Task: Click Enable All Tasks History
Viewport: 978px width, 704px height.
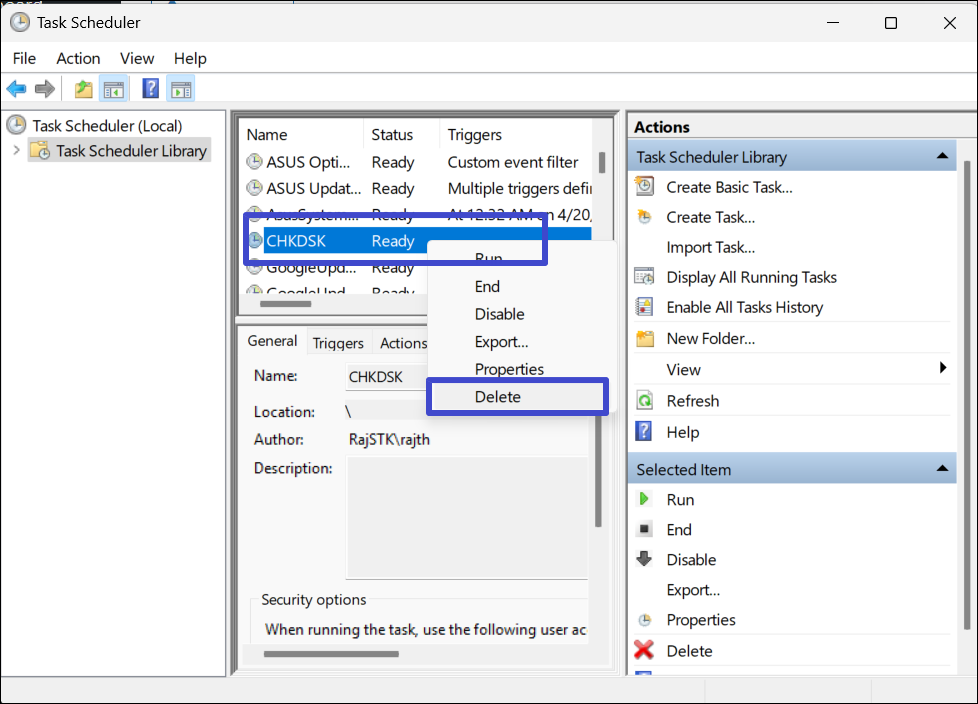Action: (x=744, y=307)
